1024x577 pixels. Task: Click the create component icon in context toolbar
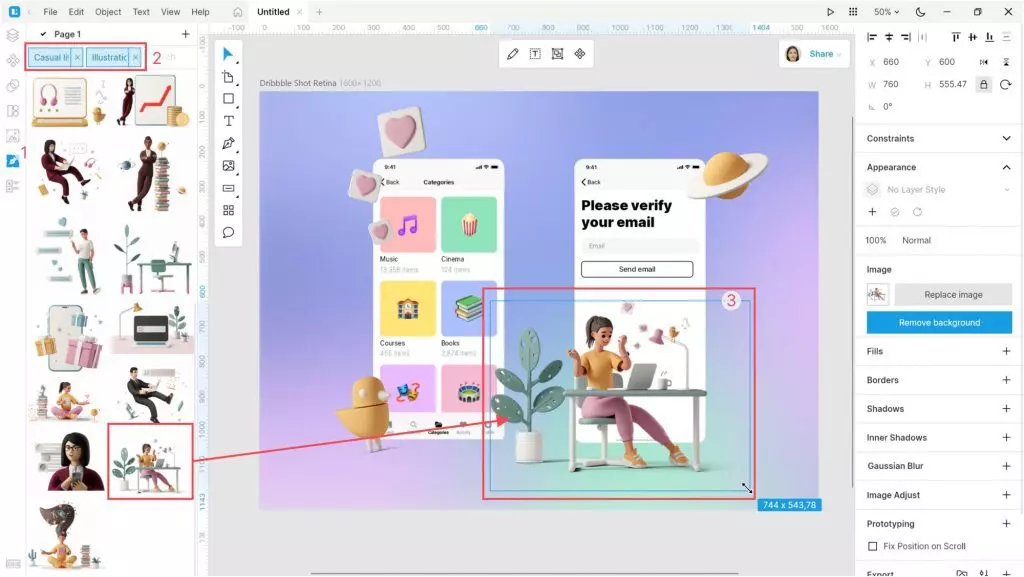tap(580, 54)
